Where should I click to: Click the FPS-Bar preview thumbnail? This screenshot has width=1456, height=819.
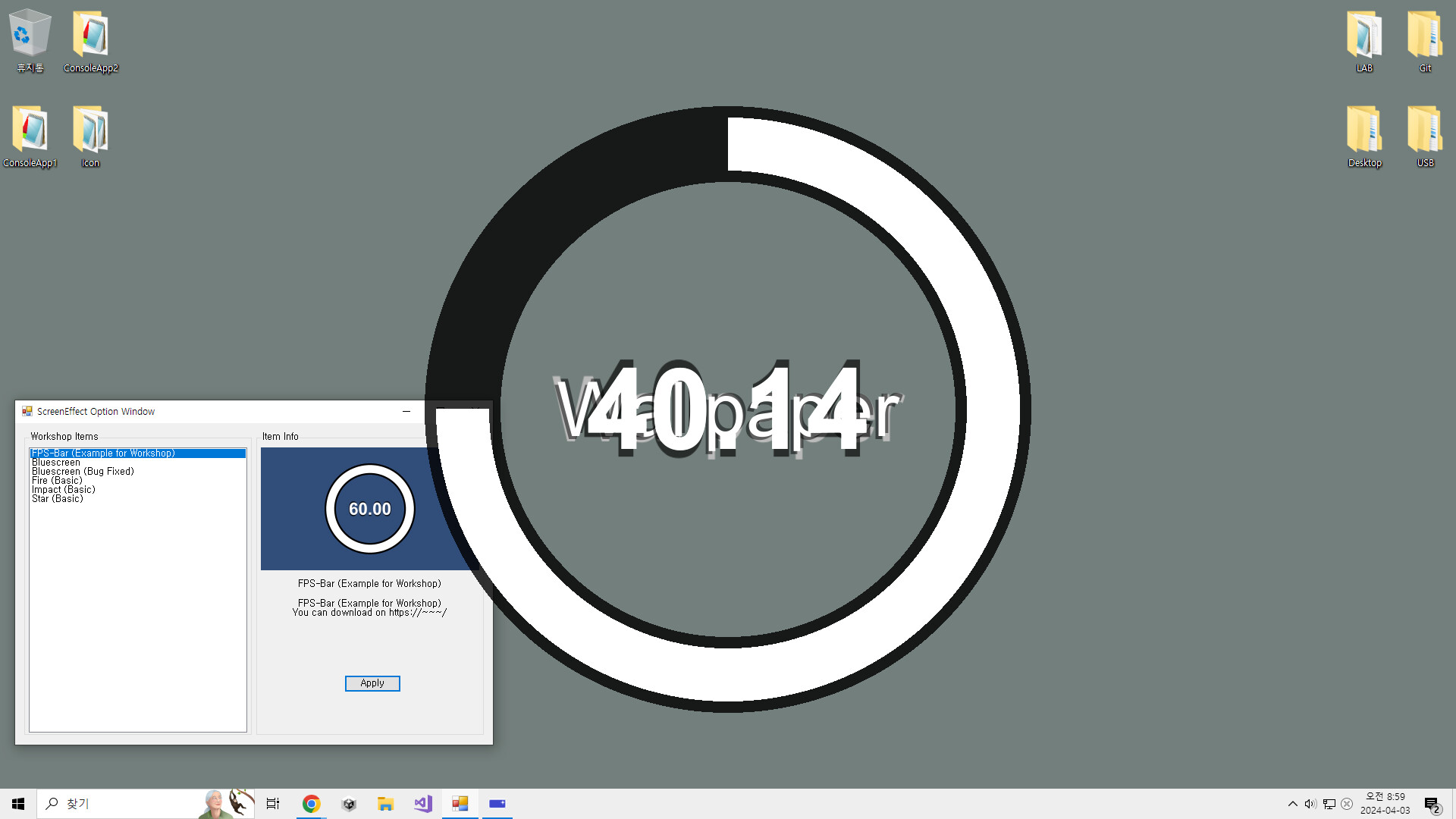coord(369,508)
